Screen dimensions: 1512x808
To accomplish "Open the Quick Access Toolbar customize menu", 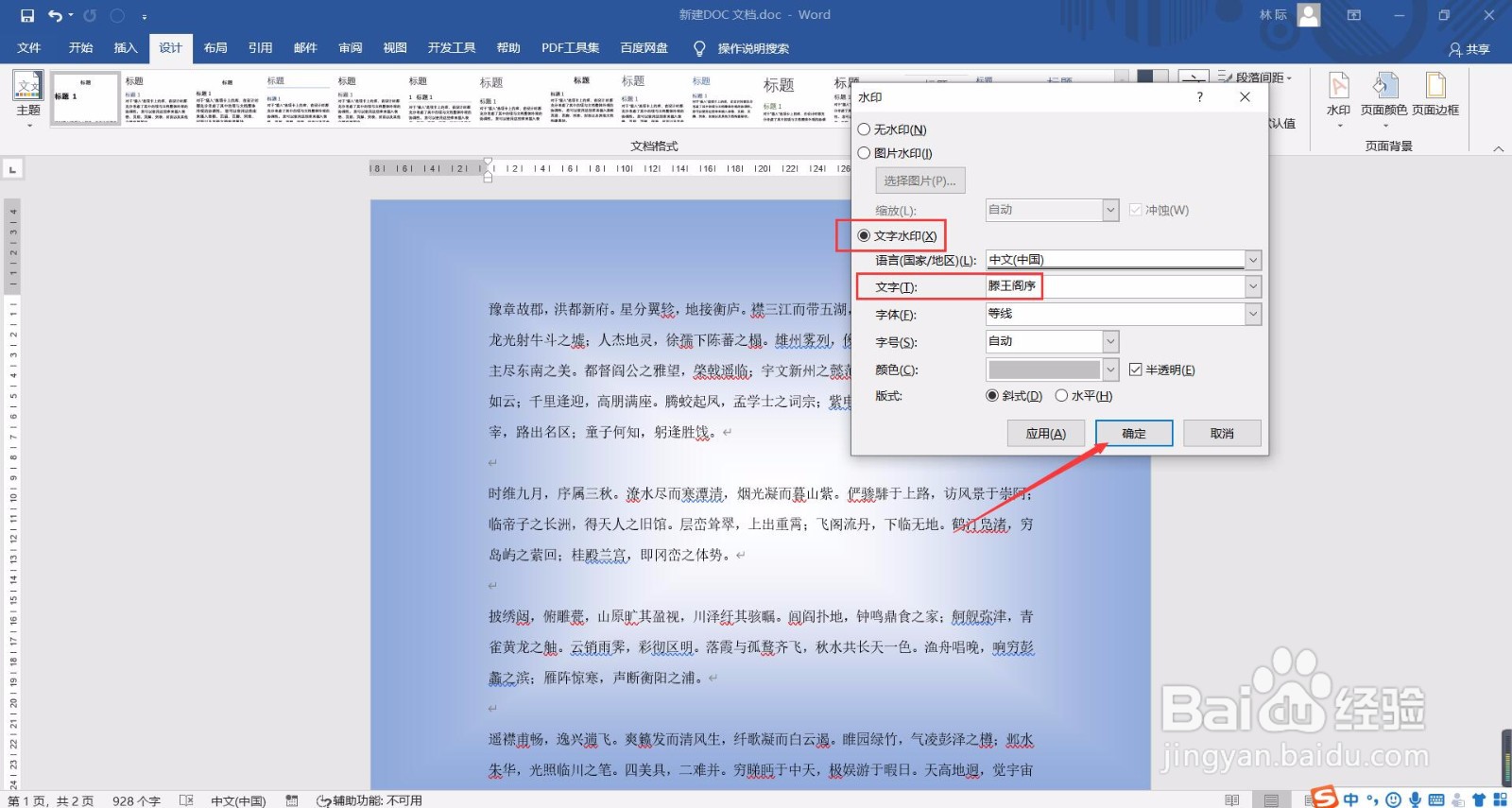I will click(x=144, y=16).
